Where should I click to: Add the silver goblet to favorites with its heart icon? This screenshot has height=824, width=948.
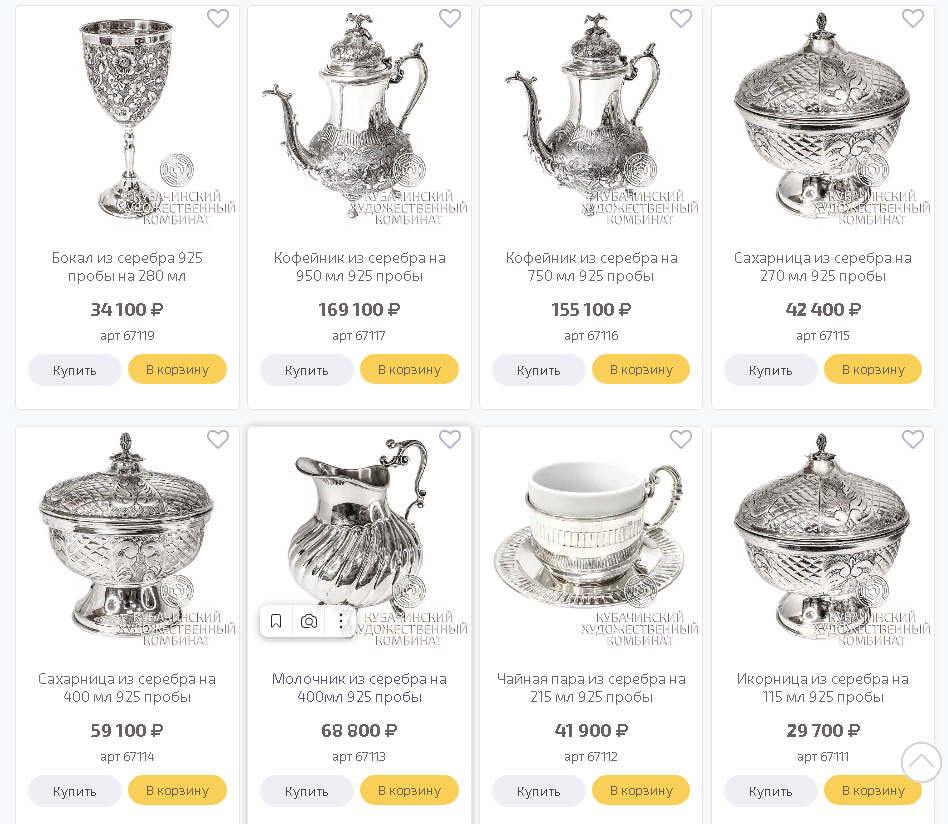(x=218, y=19)
